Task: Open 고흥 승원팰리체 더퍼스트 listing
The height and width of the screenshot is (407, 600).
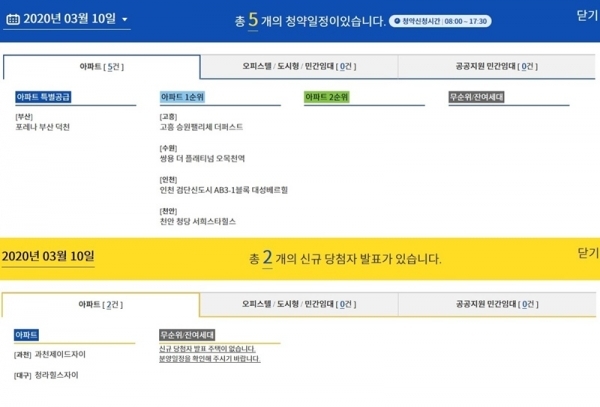Action: (x=201, y=127)
